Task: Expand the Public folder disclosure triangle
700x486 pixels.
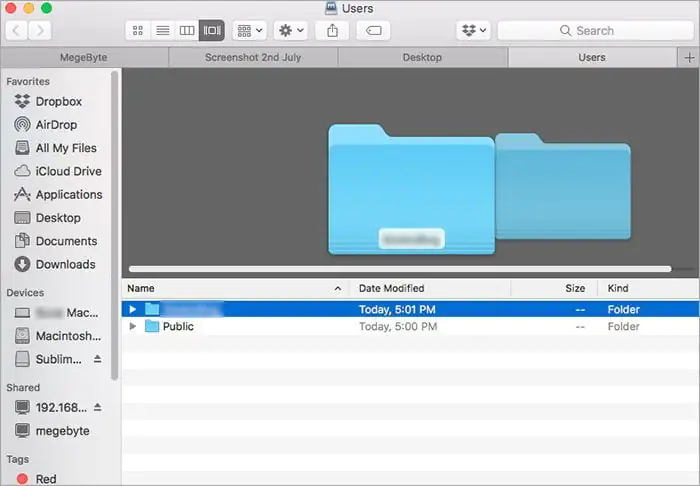Action: click(x=133, y=327)
